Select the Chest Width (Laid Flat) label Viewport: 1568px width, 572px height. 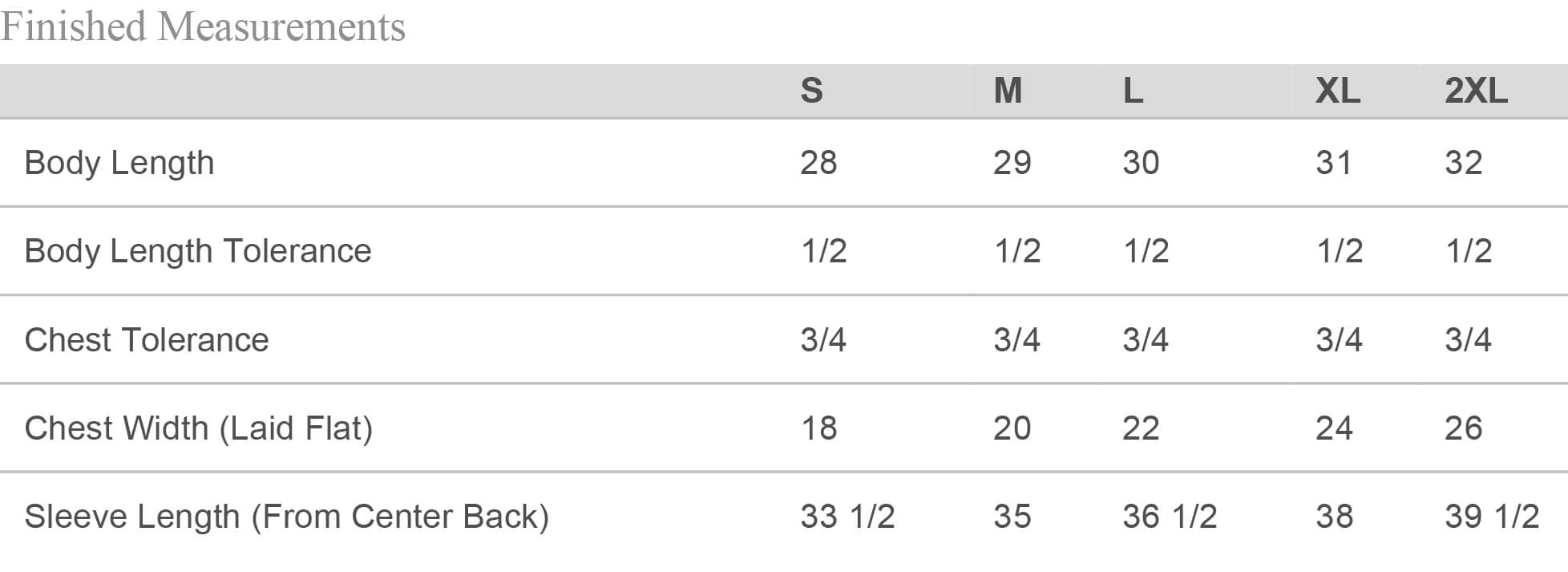199,428
